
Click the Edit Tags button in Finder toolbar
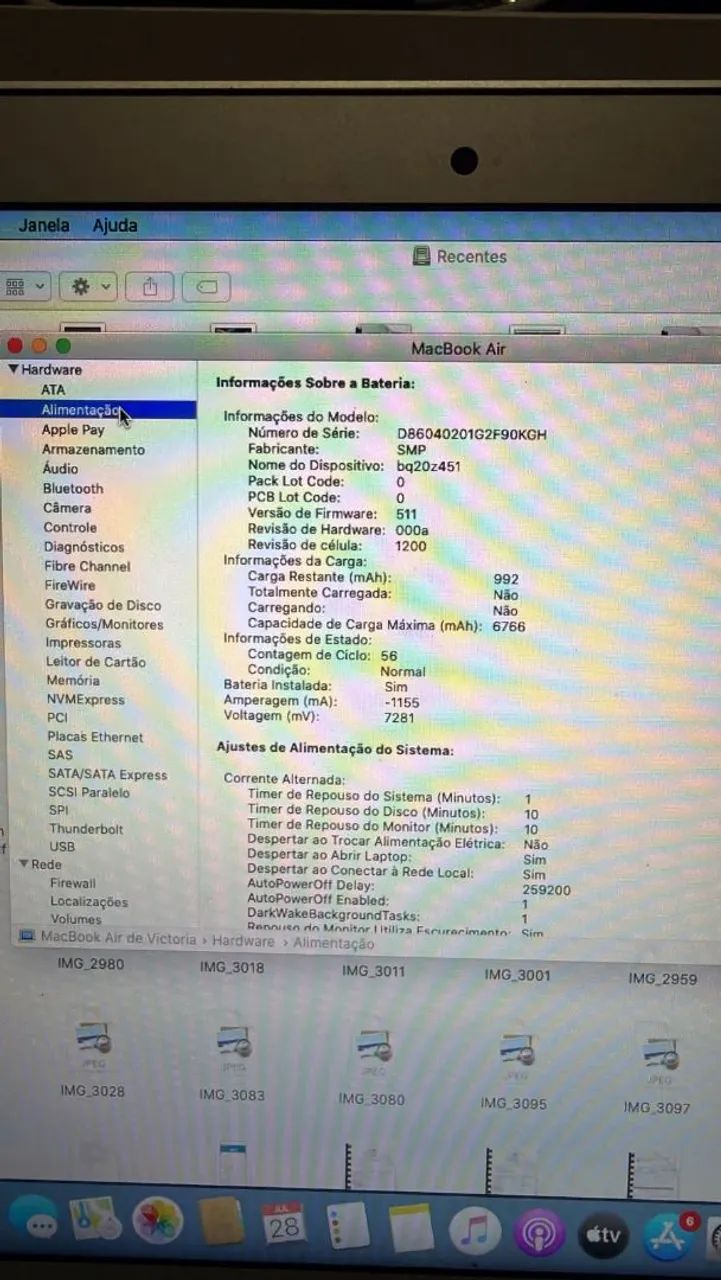tap(206, 288)
